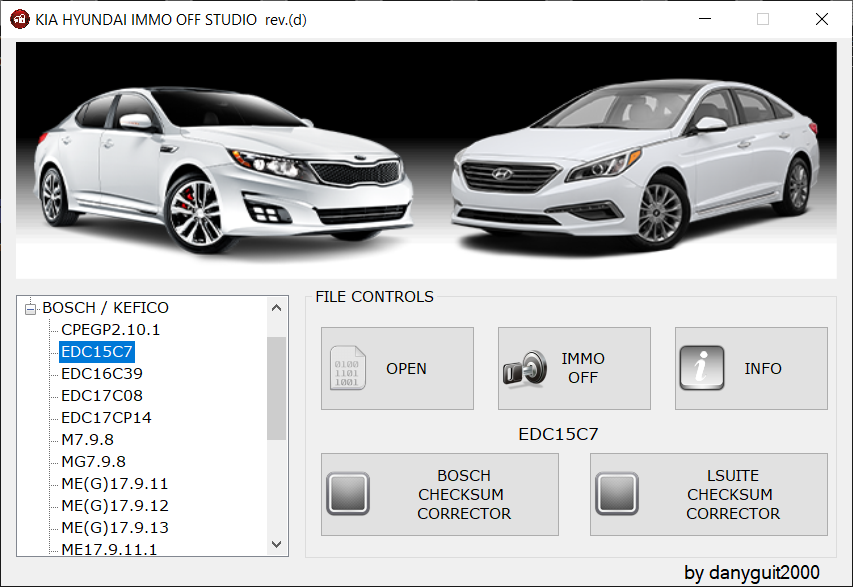Select CPEGP2.10.1 in the ECU tree
The width and height of the screenshot is (853, 587).
tap(110, 330)
